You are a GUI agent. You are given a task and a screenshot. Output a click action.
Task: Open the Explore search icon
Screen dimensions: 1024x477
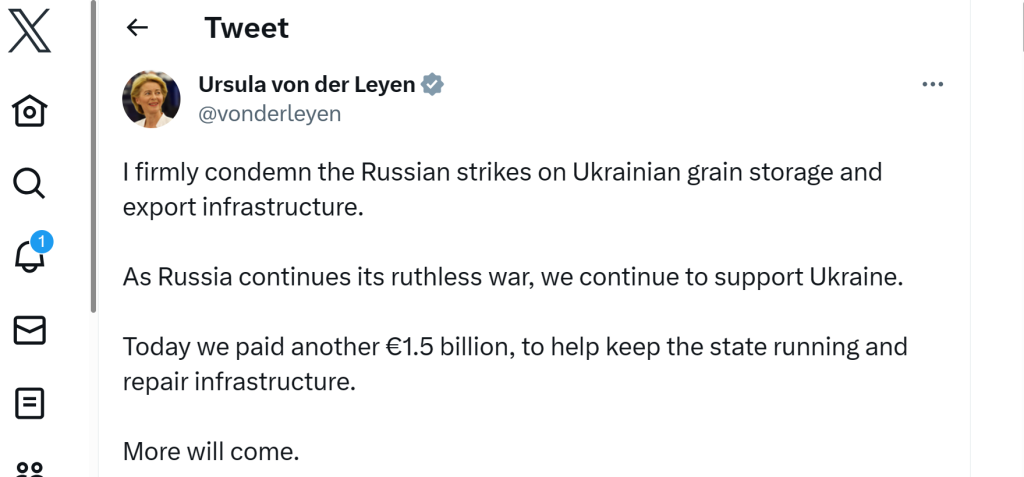pyautogui.click(x=29, y=184)
